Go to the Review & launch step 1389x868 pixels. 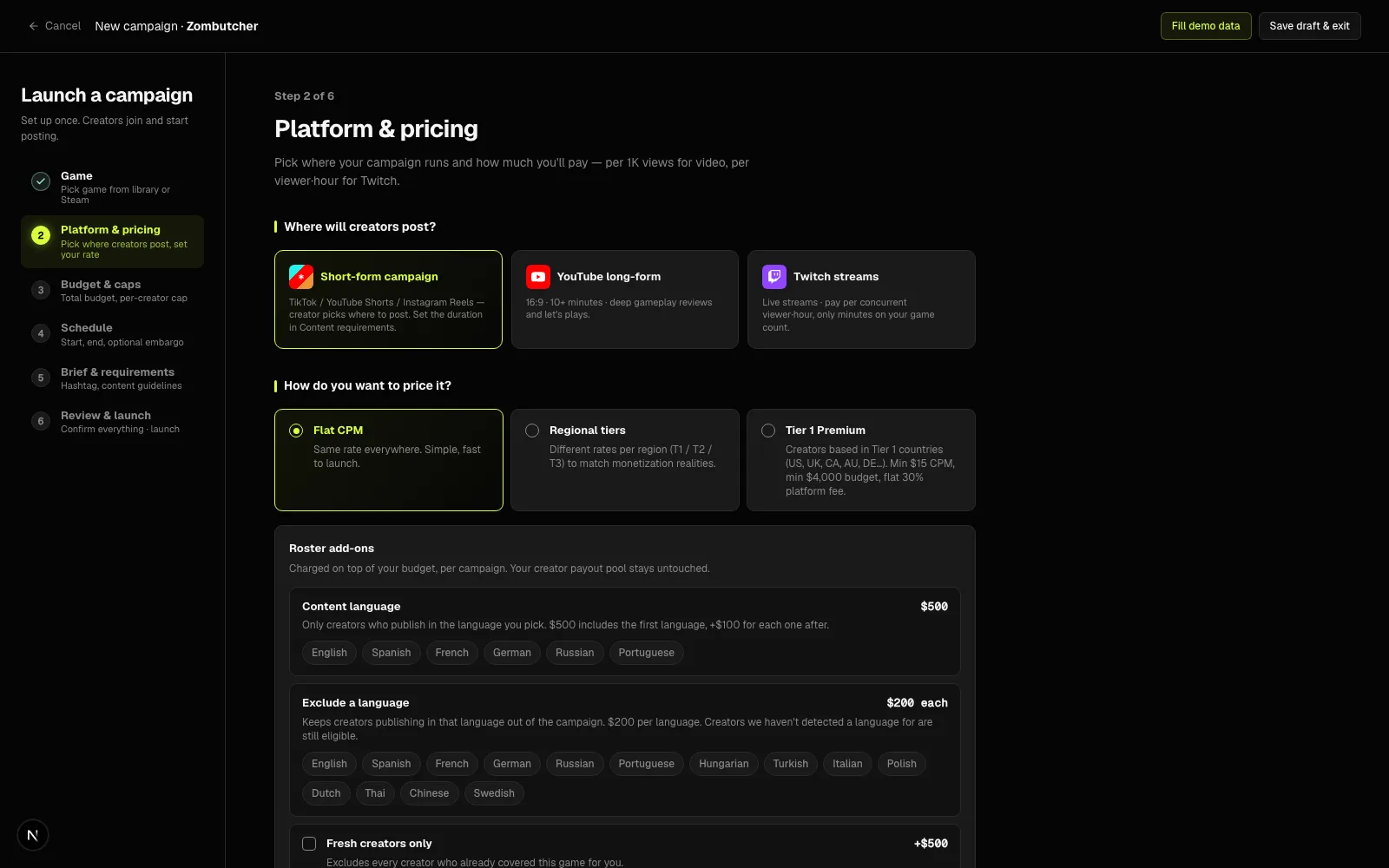click(112, 422)
